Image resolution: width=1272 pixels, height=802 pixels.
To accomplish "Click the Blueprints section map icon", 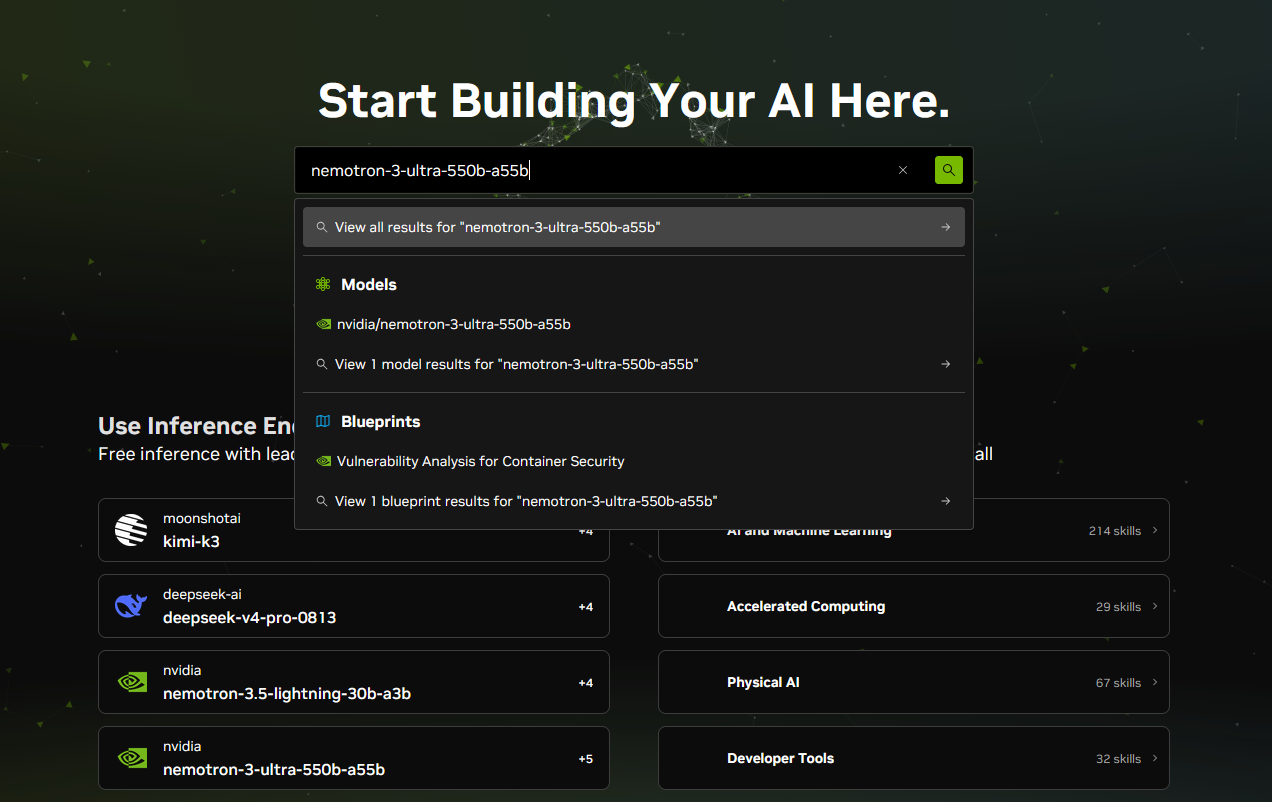I will 323,422.
